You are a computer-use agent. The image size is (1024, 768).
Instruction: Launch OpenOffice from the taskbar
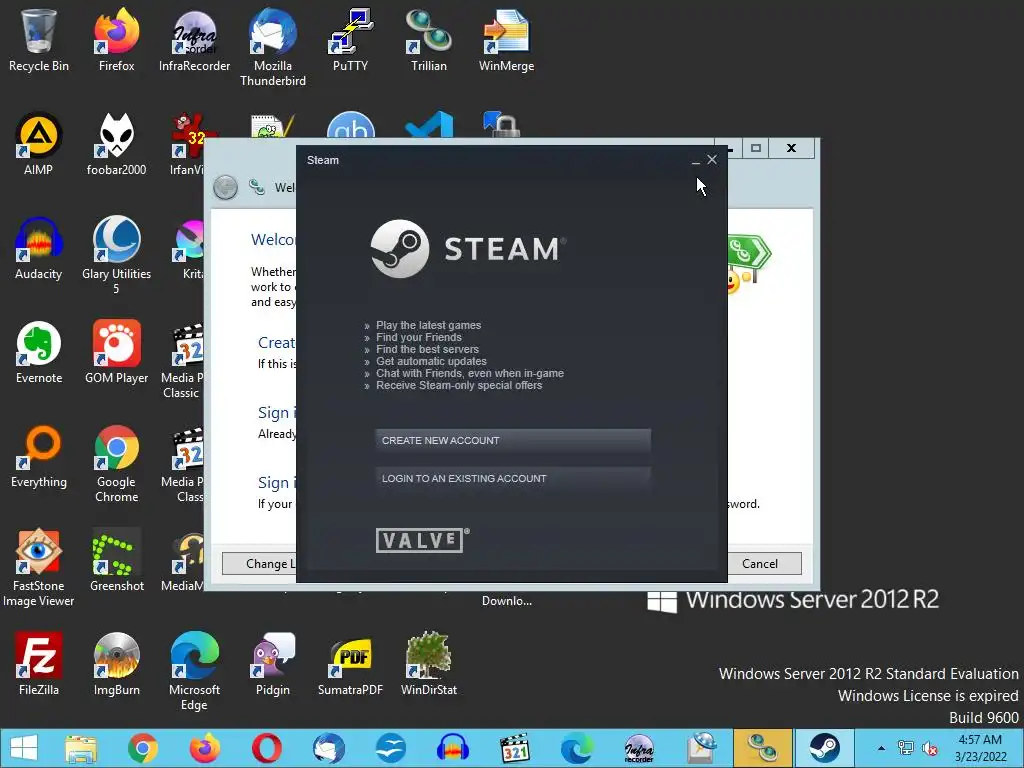[391, 748]
